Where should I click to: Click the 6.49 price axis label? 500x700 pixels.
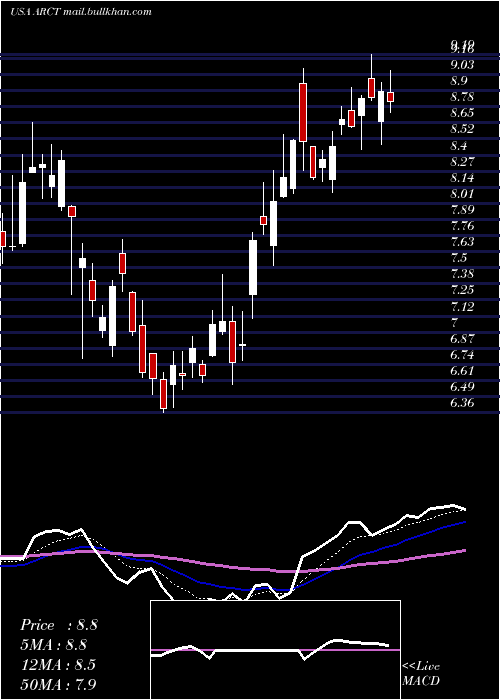tap(462, 387)
